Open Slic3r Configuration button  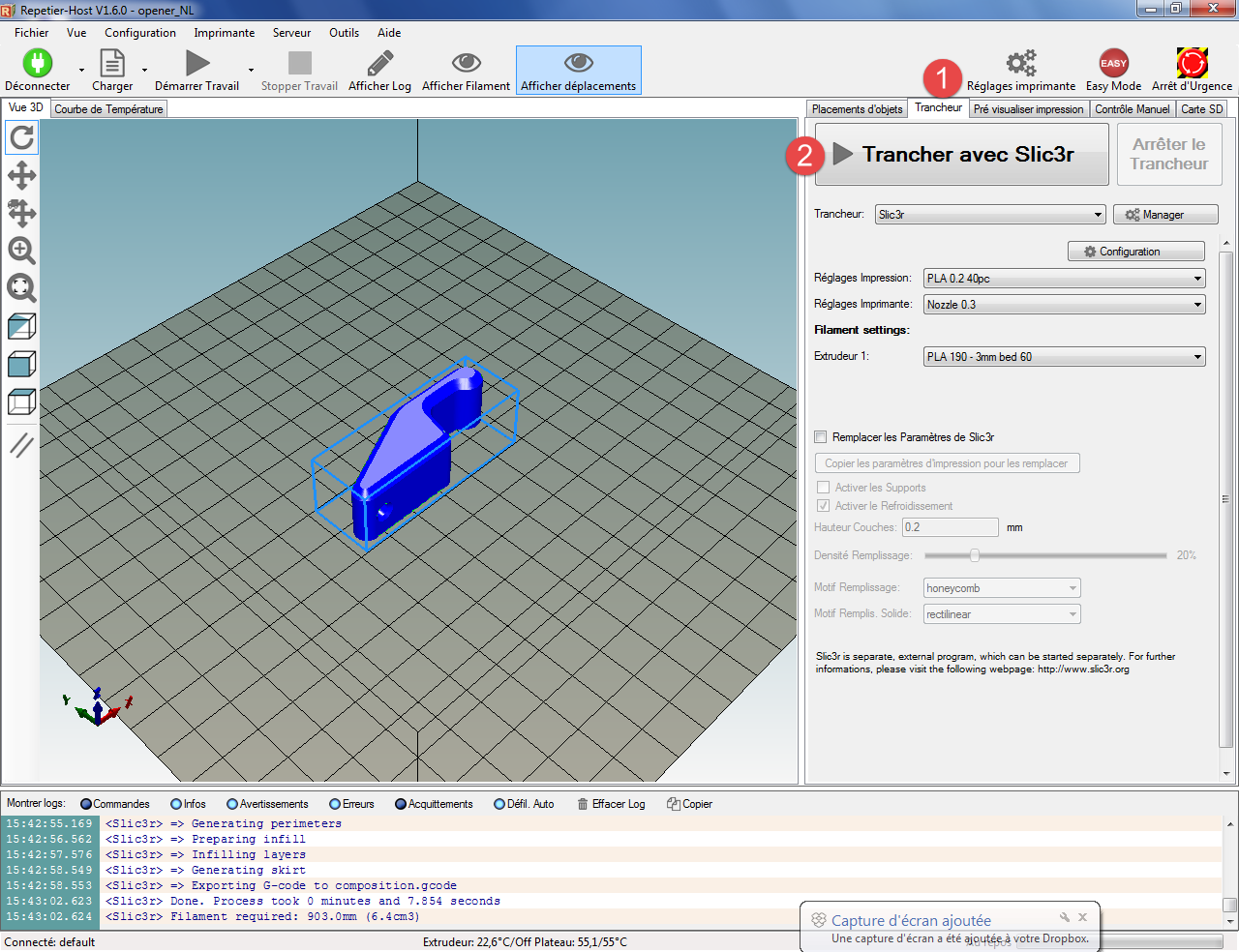pos(1136,252)
